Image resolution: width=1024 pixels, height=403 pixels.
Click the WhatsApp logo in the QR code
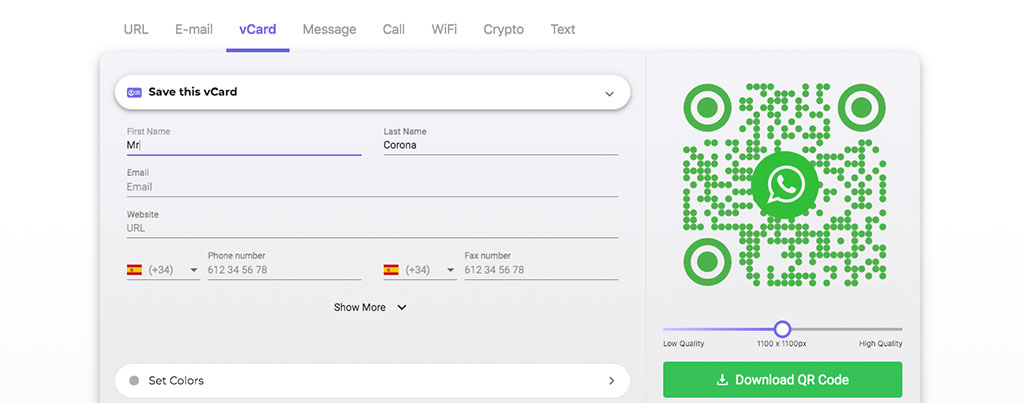[784, 185]
